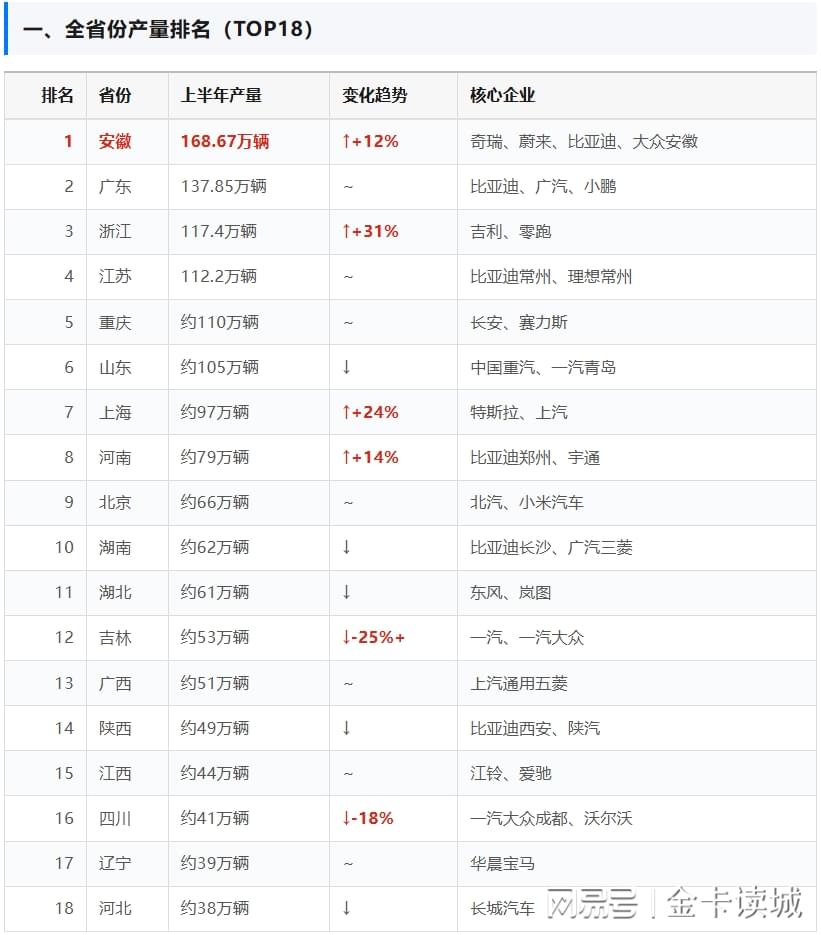Screen dimensions: 821x935
Task: Select the 广东 province cell
Action: pyautogui.click(x=115, y=187)
